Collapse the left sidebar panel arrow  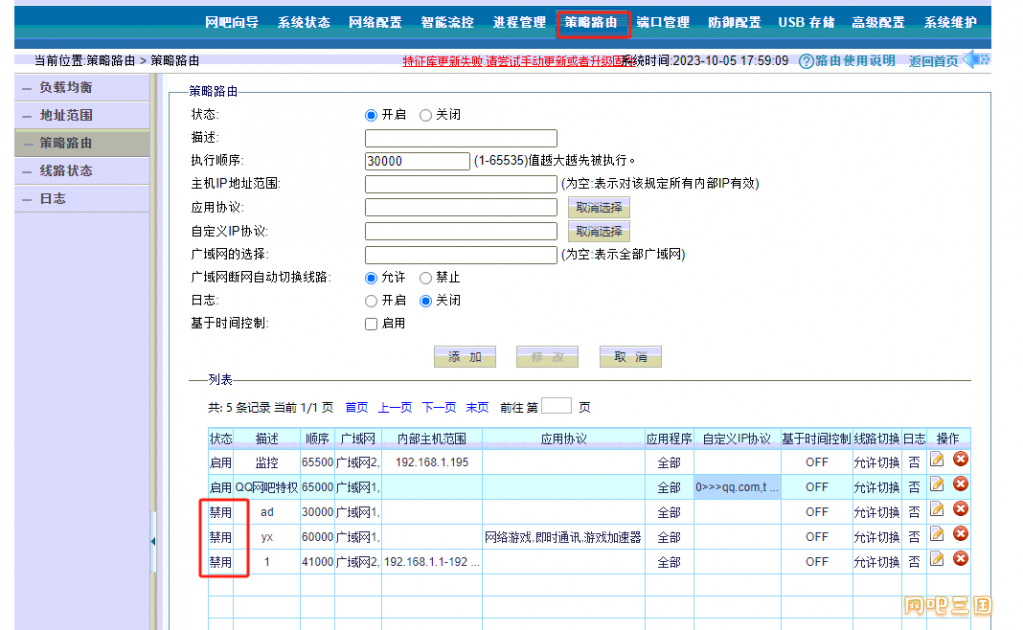[x=153, y=541]
